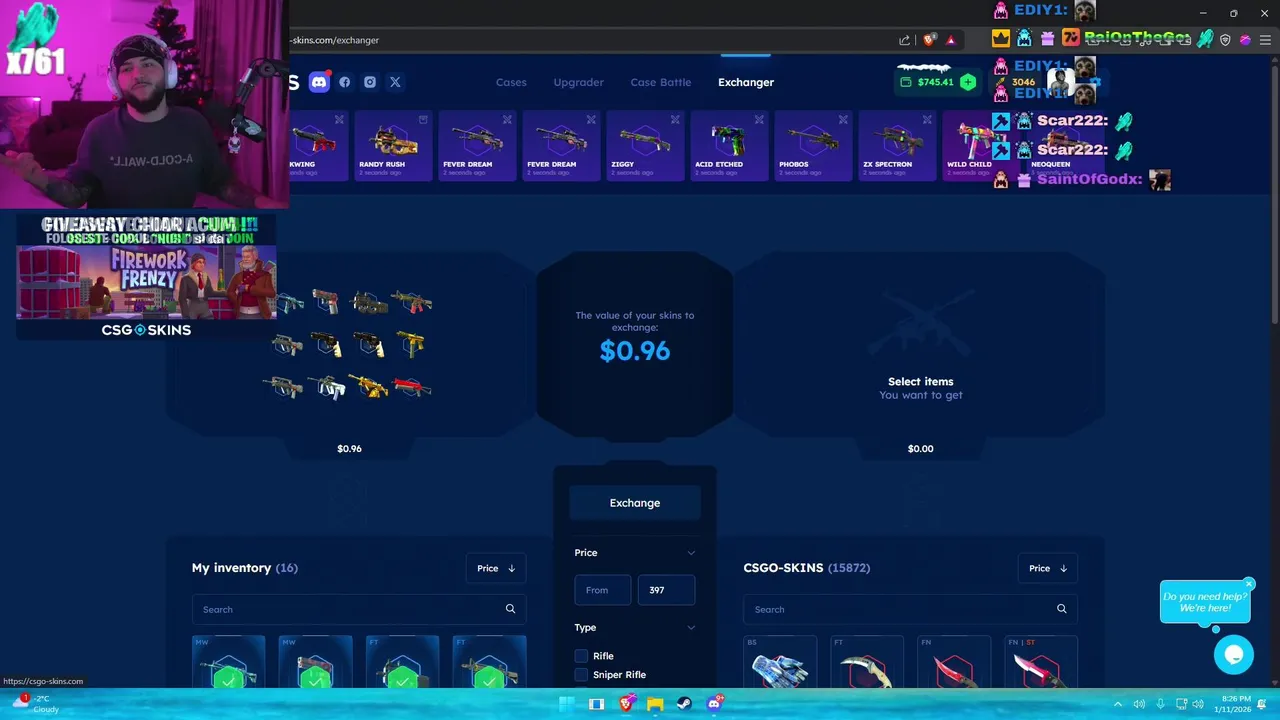Enable the Rifle type checkbox

(581, 656)
